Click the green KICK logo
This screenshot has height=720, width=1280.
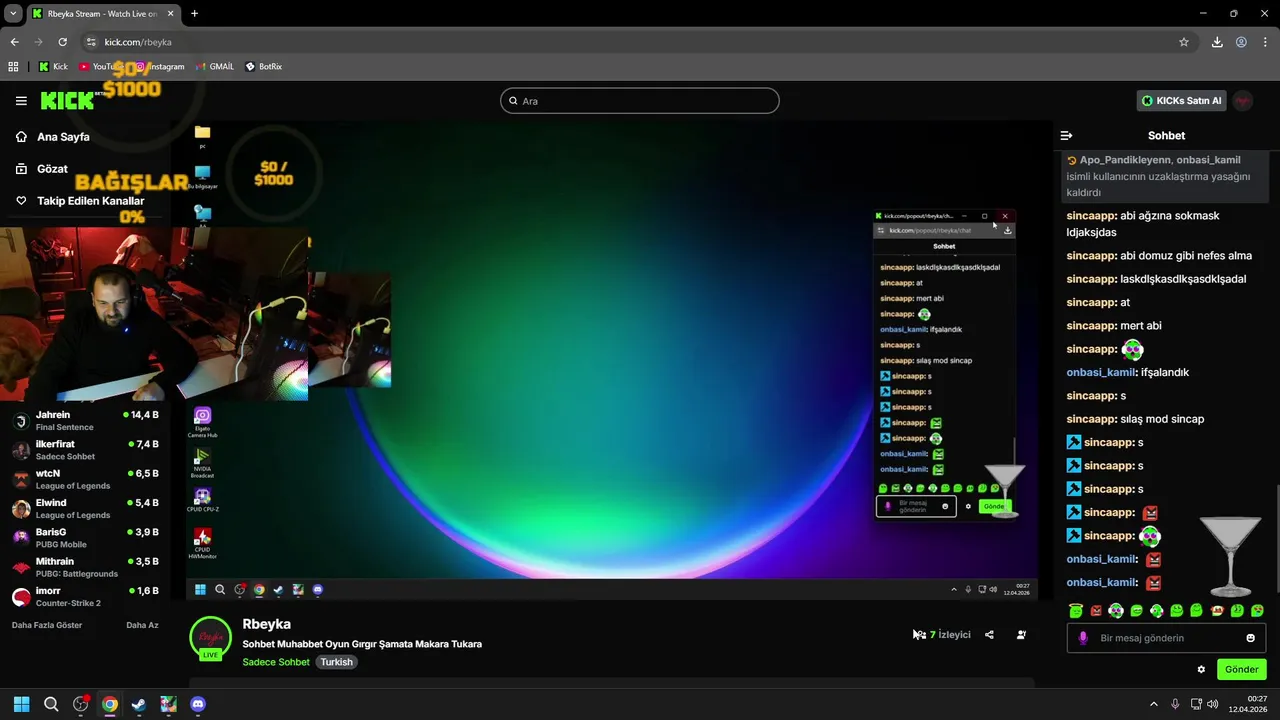(67, 101)
